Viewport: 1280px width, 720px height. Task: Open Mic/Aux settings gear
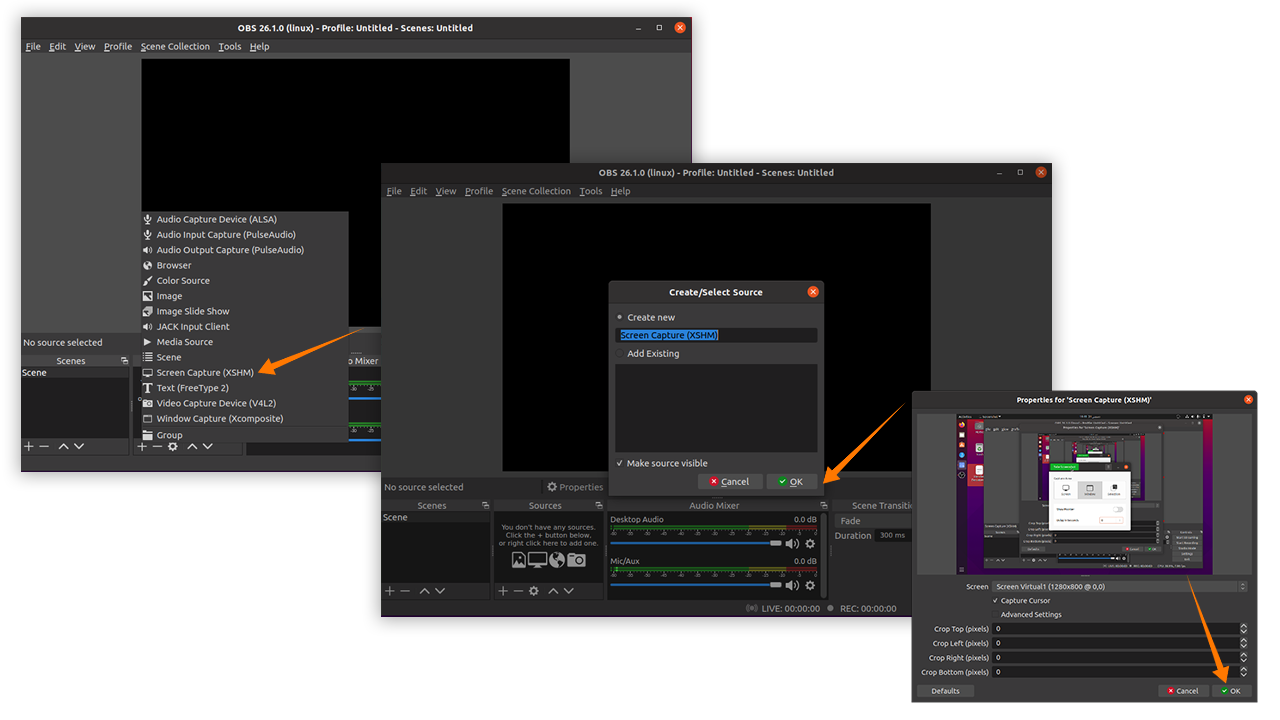coord(810,586)
